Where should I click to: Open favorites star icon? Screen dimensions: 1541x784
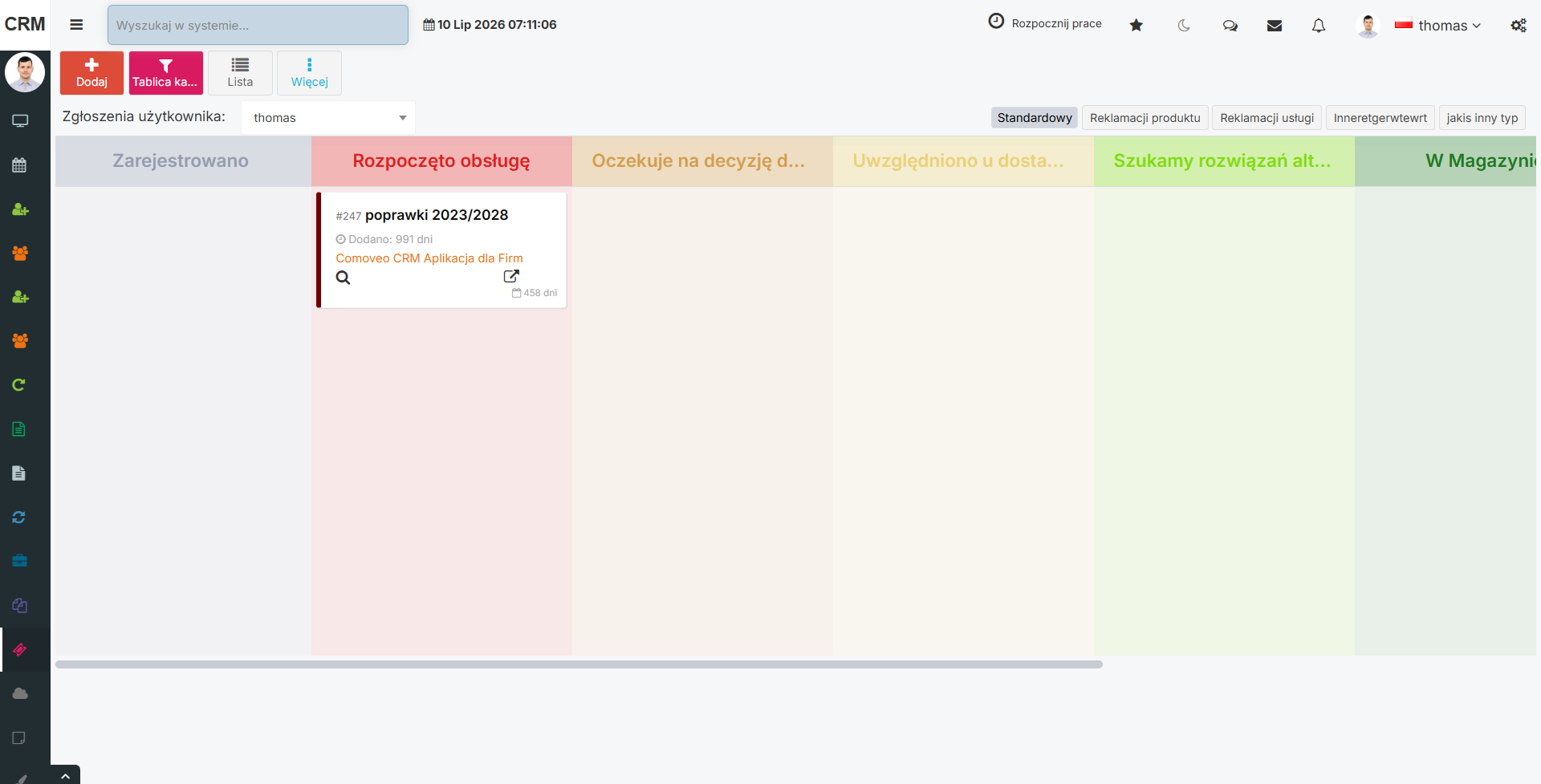[x=1136, y=25]
